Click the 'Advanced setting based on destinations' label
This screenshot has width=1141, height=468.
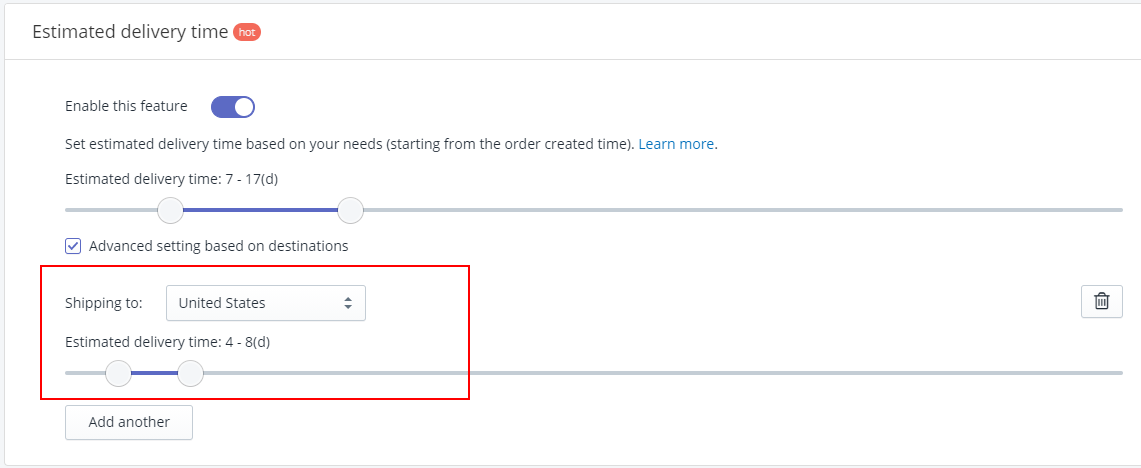(x=218, y=246)
